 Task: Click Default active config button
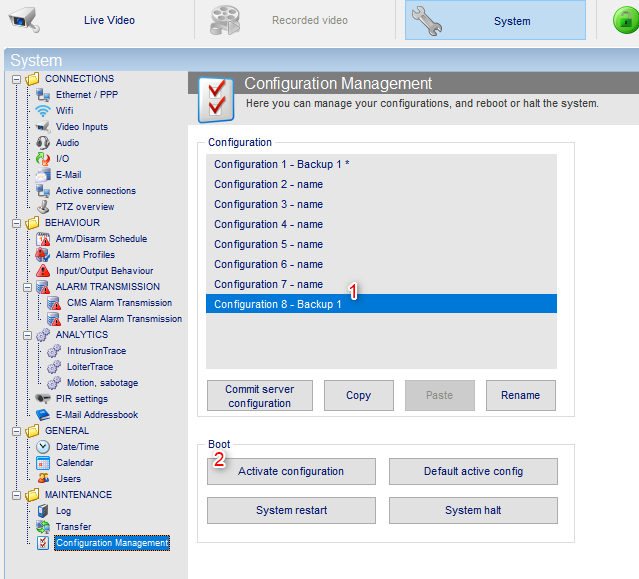[473, 471]
